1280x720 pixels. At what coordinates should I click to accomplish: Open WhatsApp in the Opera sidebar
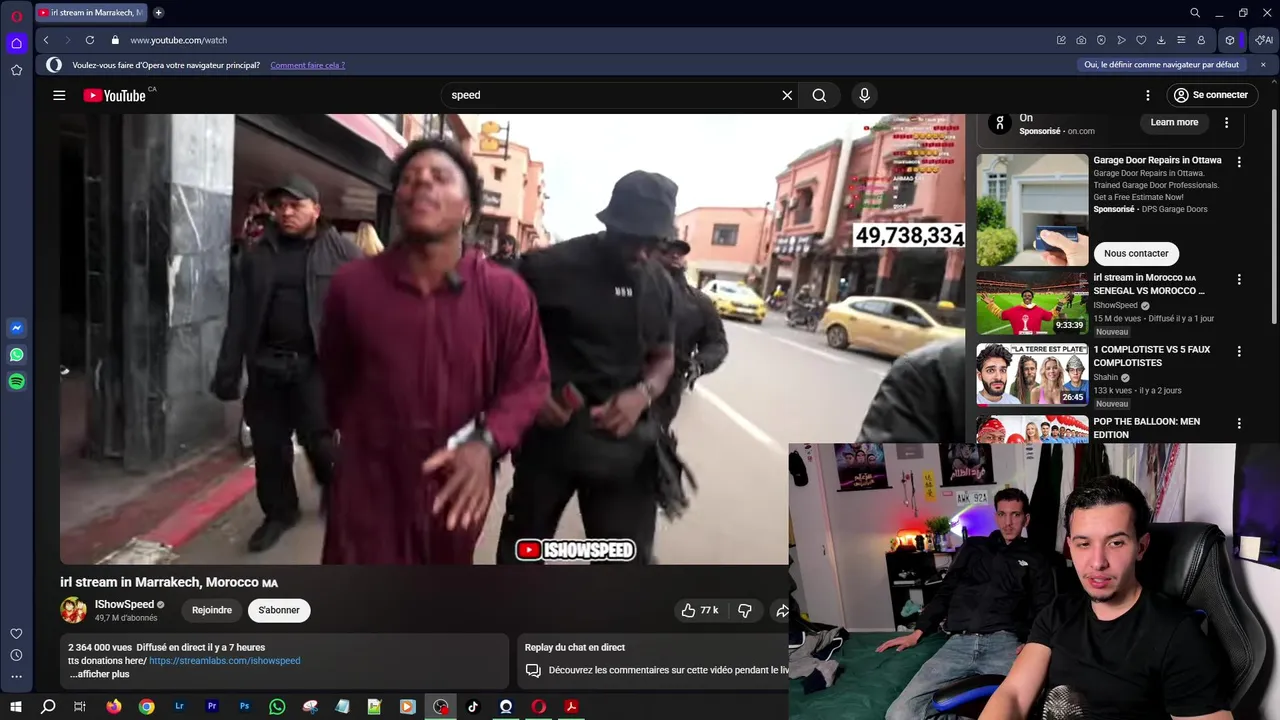pyautogui.click(x=16, y=355)
